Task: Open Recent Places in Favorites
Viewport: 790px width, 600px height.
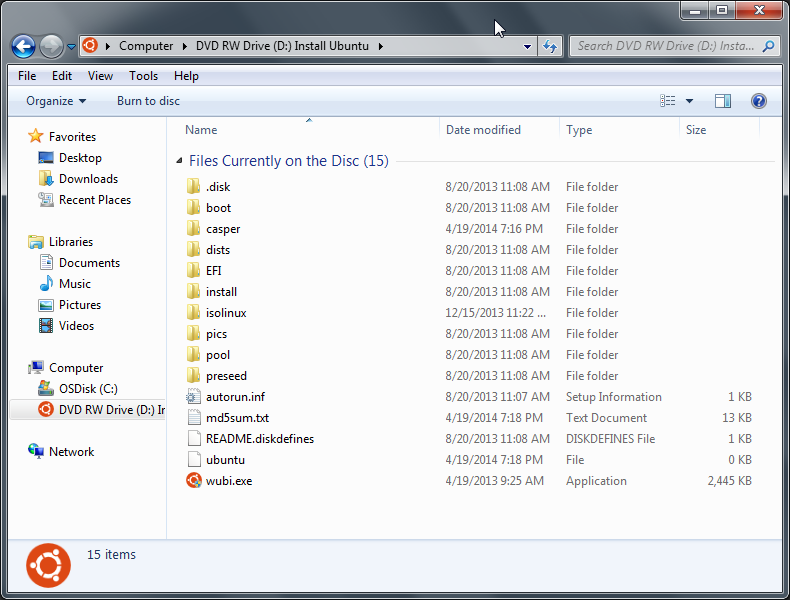Action: [x=95, y=200]
